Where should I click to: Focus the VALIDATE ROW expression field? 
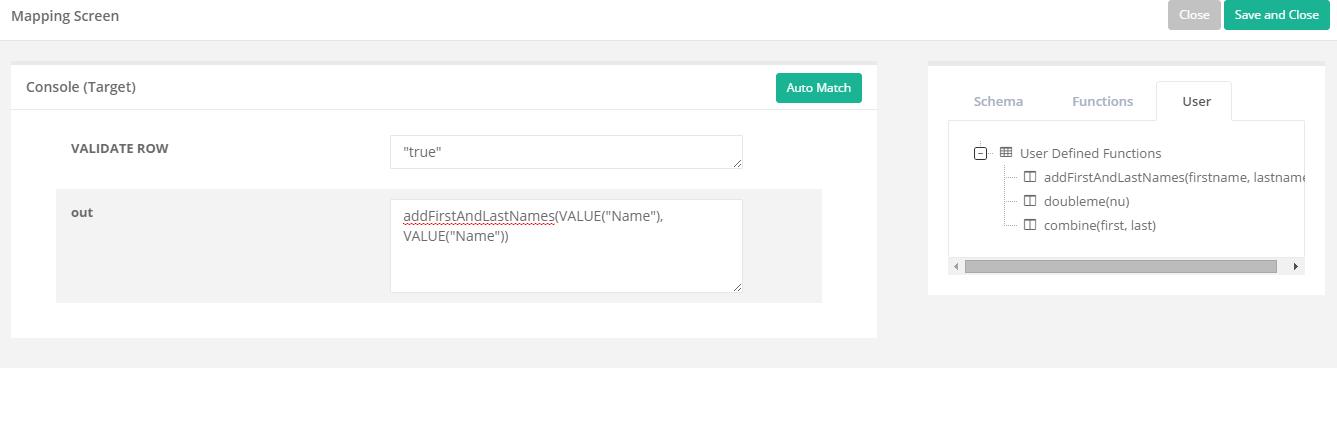tap(565, 152)
